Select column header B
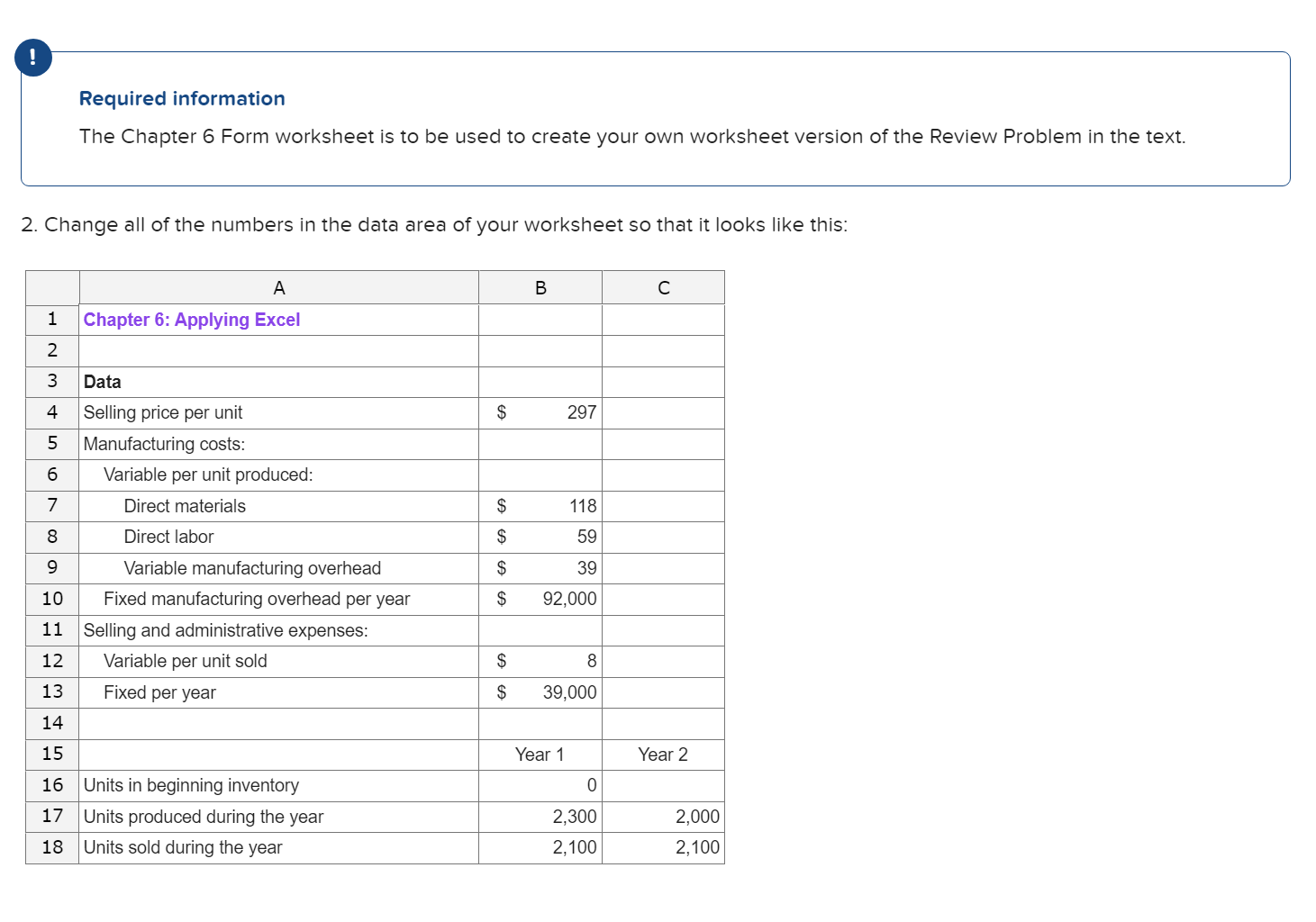This screenshot has height=922, width=1316. tap(540, 286)
